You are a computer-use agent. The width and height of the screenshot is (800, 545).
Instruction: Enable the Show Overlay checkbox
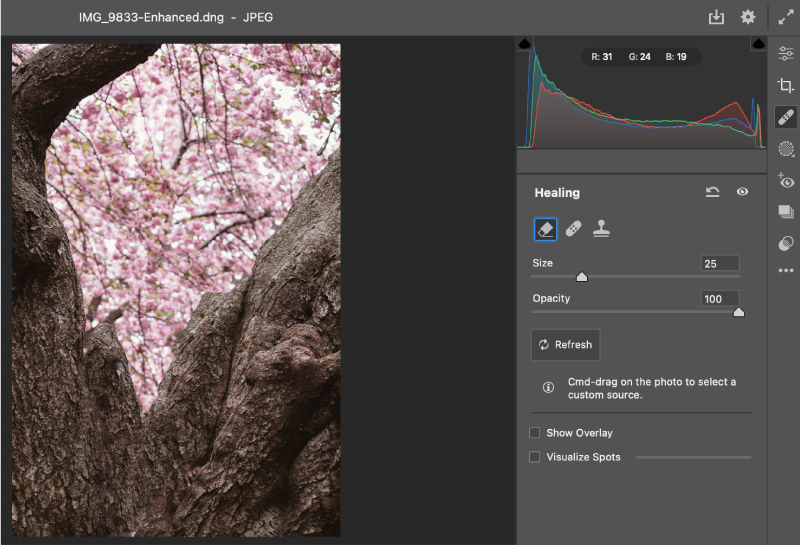(x=535, y=433)
